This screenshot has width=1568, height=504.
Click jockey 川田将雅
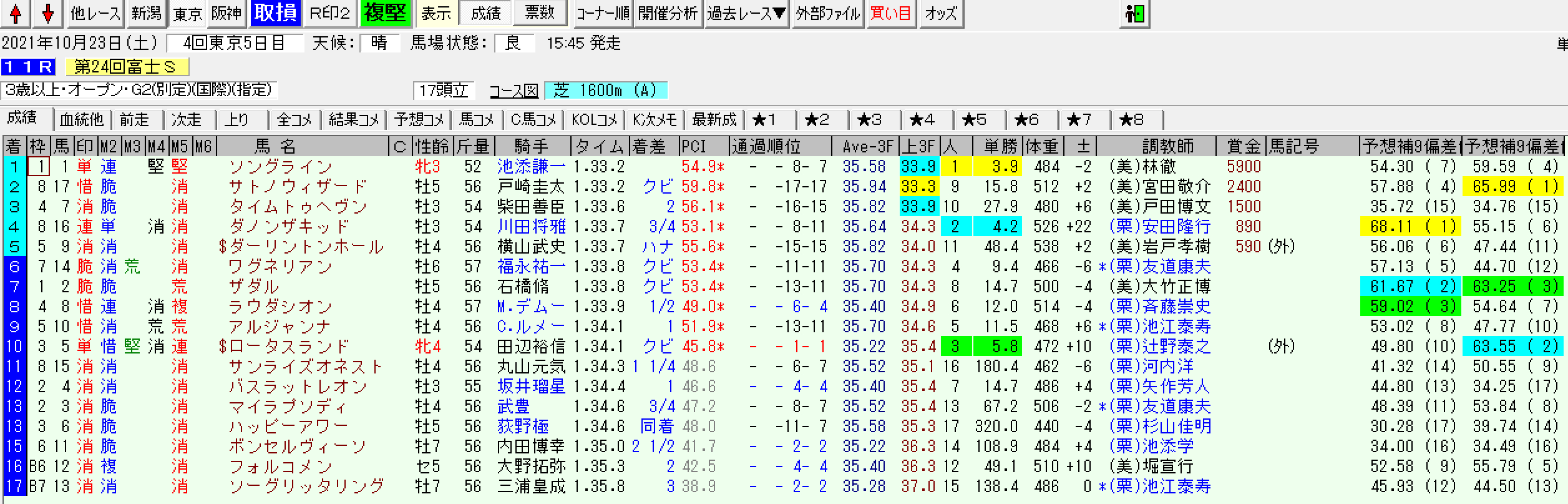click(x=531, y=227)
